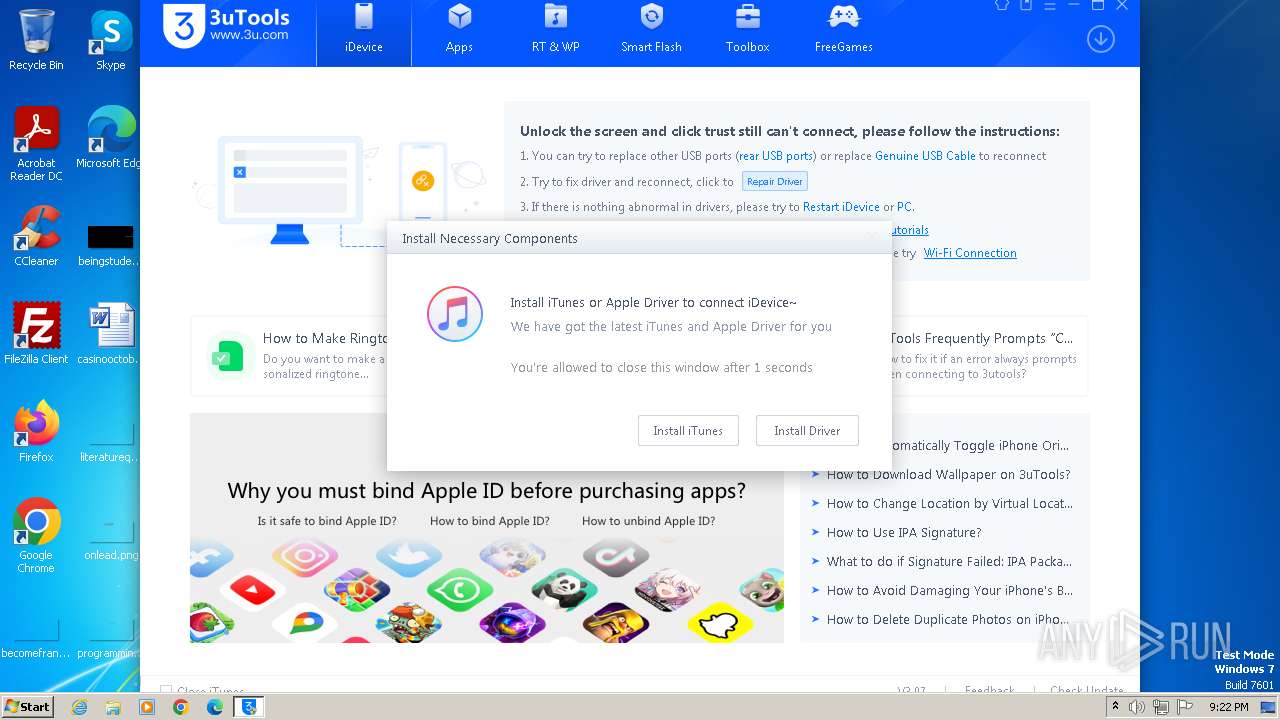Open Google Chrome desktop shortcut
The image size is (1280, 720).
coord(36,536)
